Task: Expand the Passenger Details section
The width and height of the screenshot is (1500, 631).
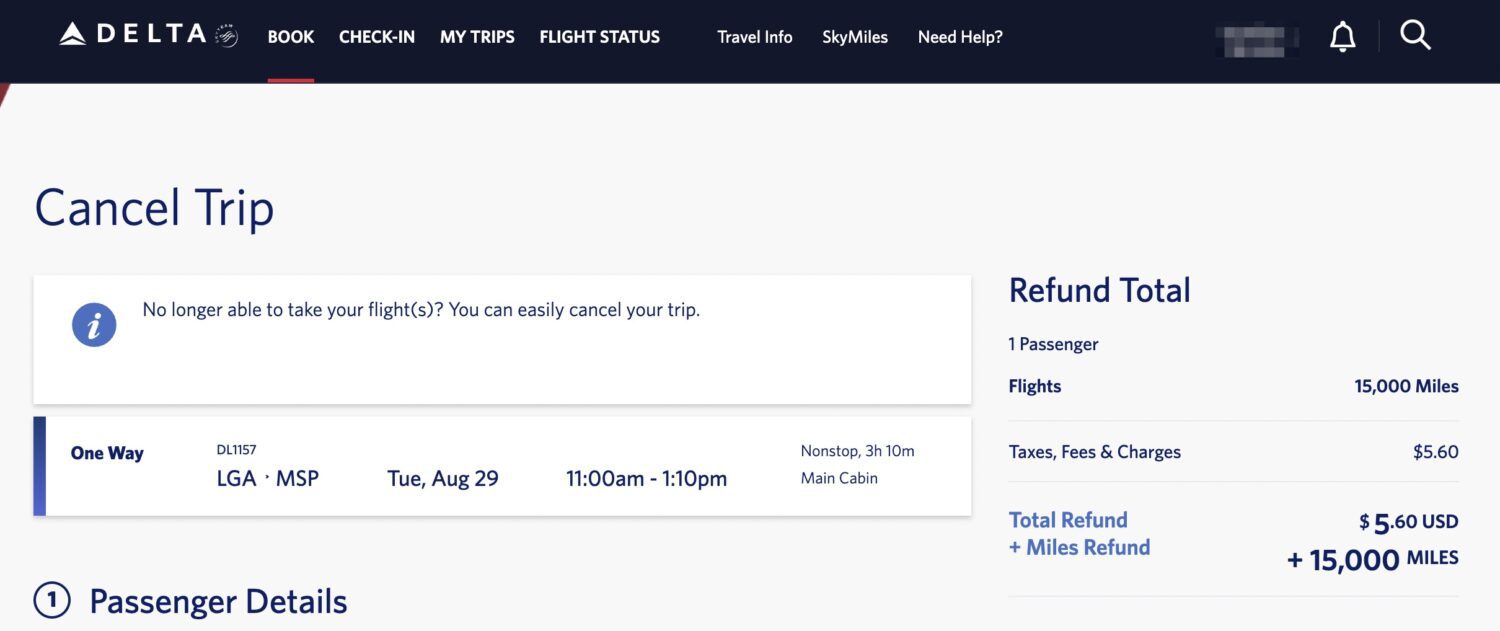Action: point(217,600)
